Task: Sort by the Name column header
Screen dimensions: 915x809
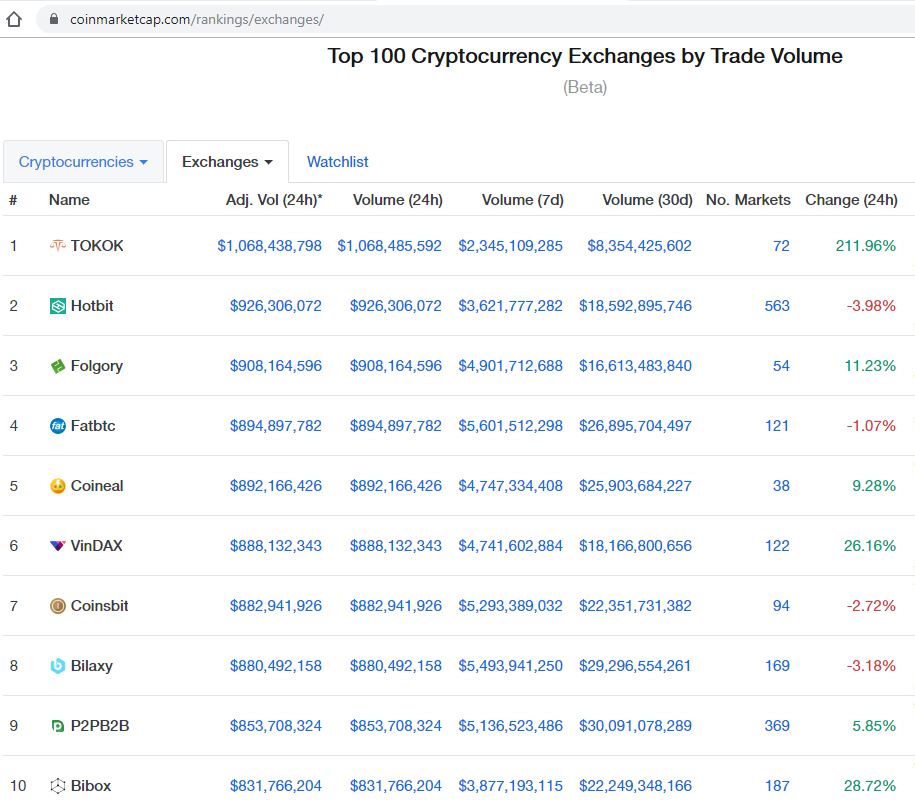Action: pos(69,200)
